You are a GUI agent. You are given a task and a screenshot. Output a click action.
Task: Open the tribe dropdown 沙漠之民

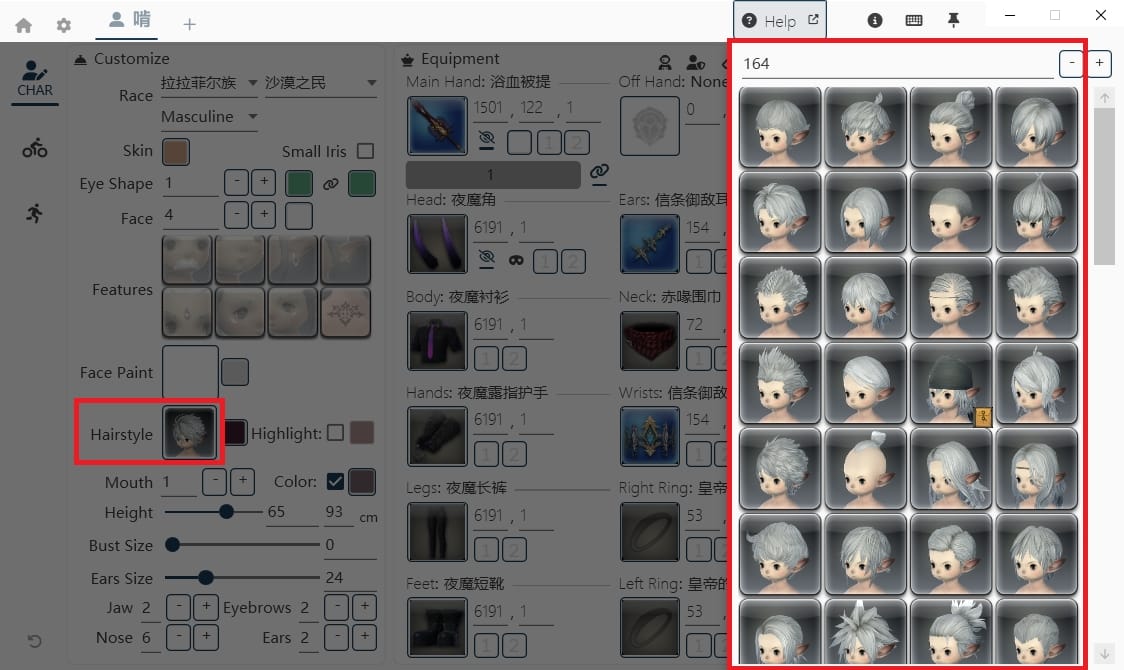click(x=320, y=83)
